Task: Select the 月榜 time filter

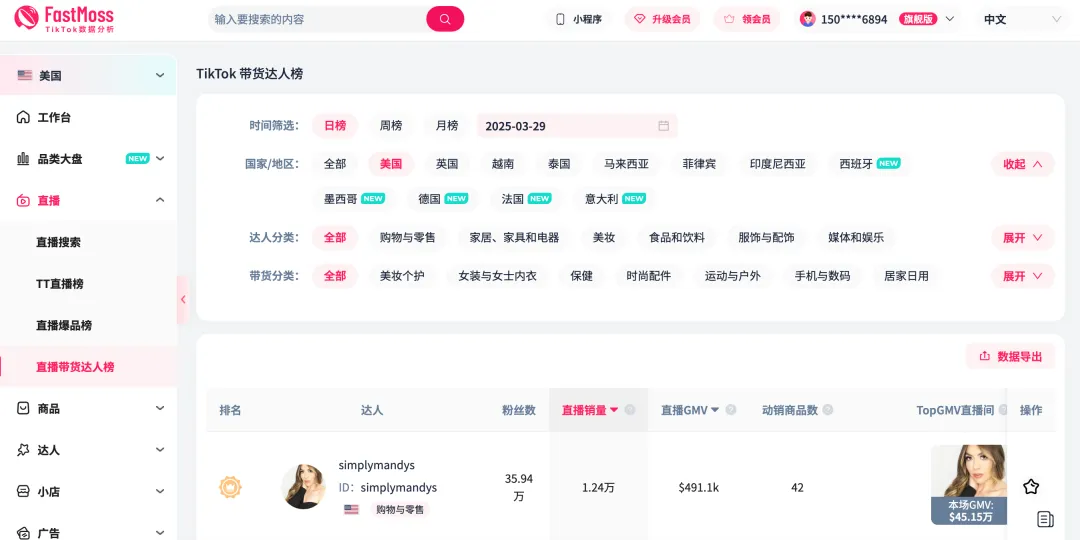Action: pos(446,125)
